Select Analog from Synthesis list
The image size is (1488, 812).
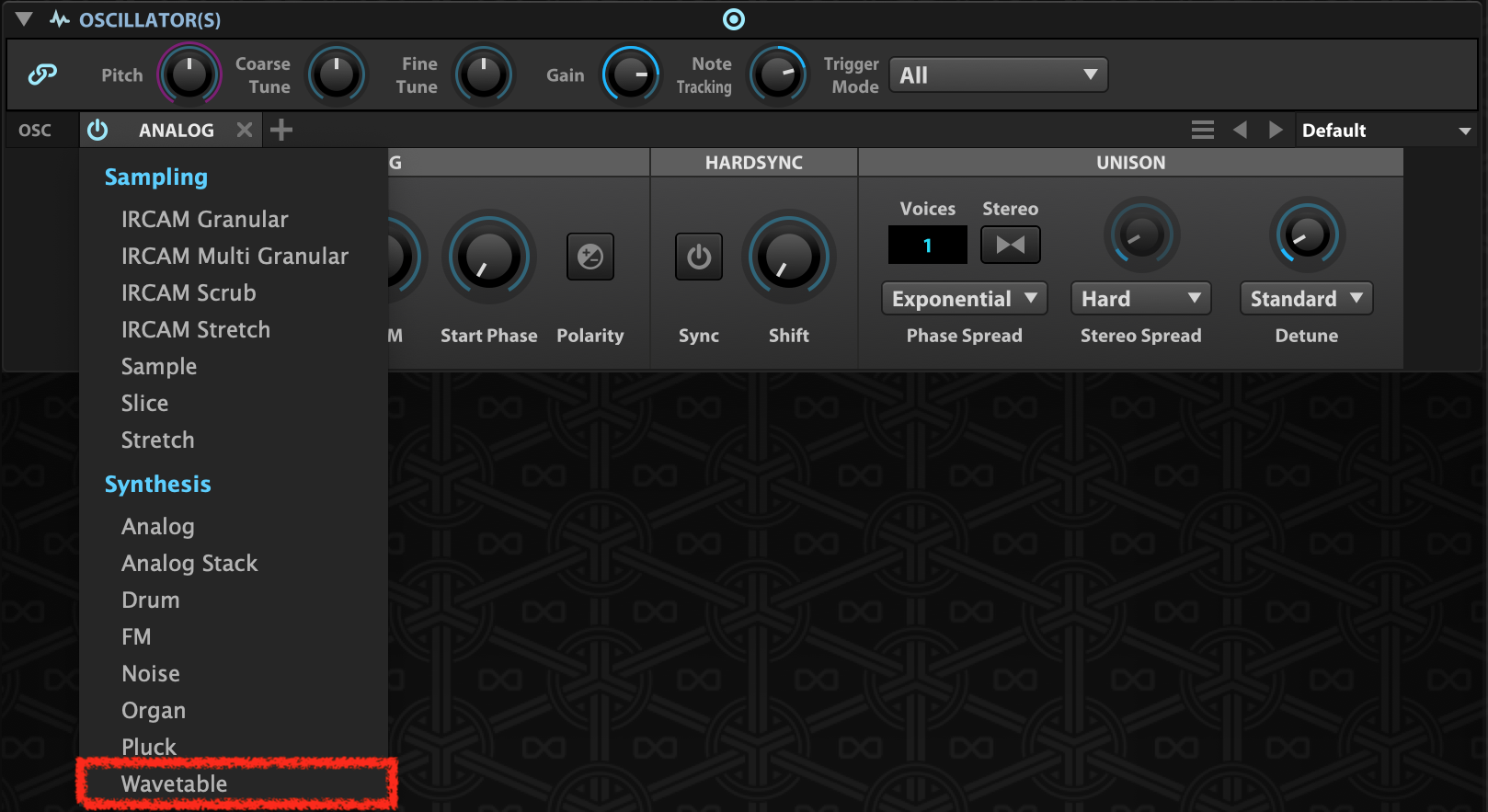pyautogui.click(x=234, y=526)
